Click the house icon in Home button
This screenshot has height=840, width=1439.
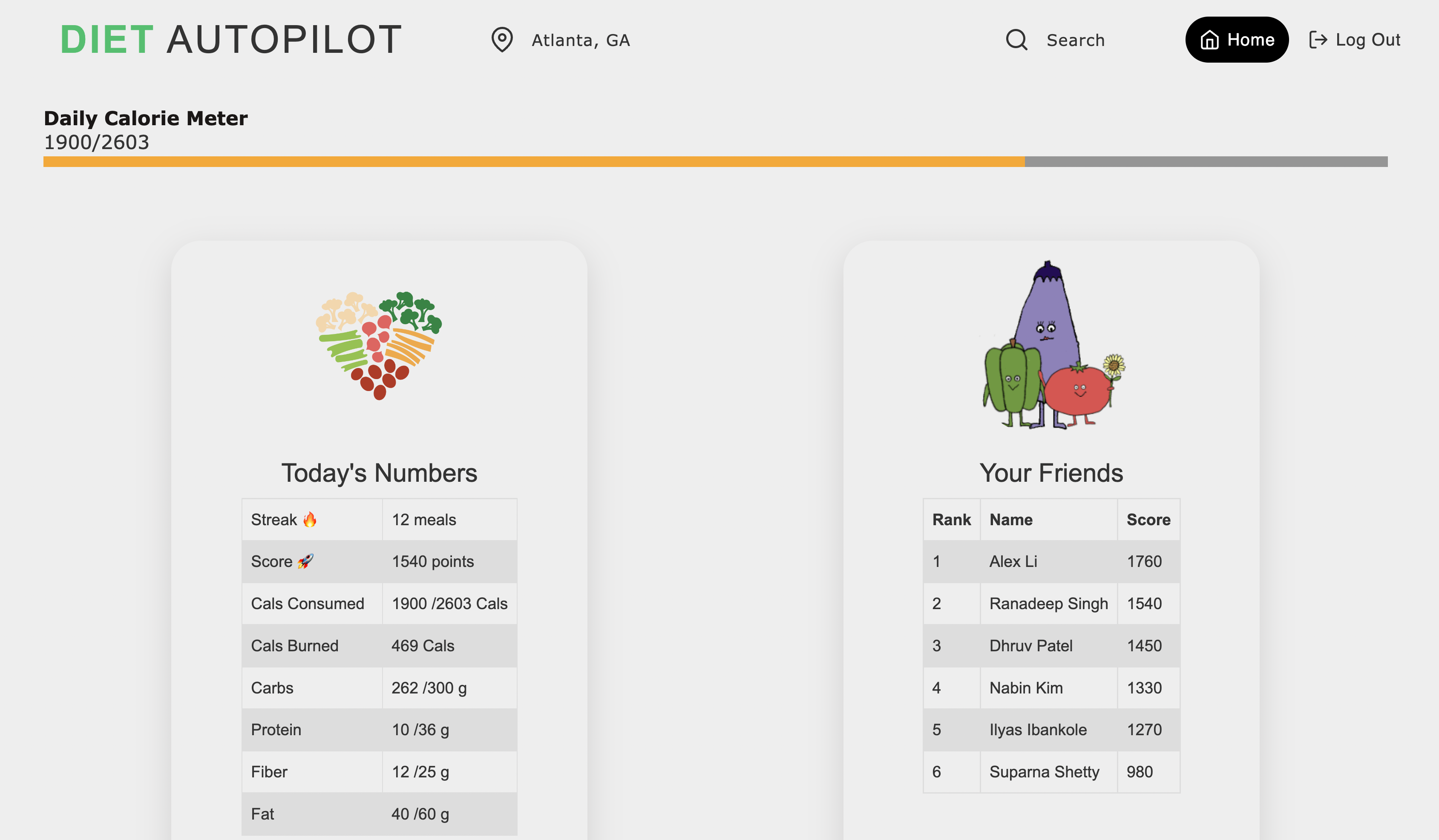click(x=1209, y=40)
